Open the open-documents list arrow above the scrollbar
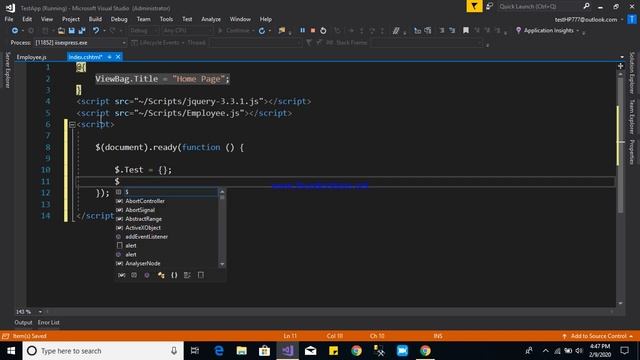The height and width of the screenshot is (360, 640). pyautogui.click(x=622, y=57)
